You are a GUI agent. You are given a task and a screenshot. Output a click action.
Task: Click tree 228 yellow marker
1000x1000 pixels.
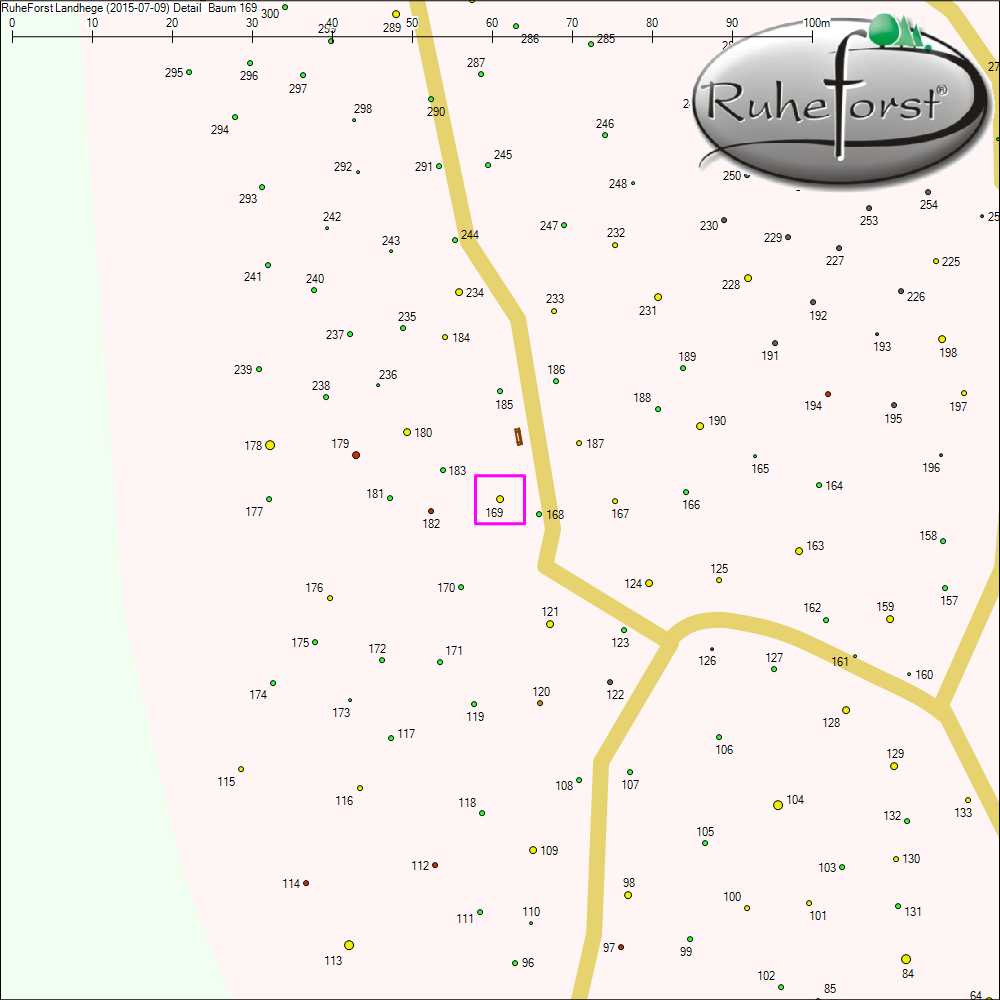click(x=748, y=278)
